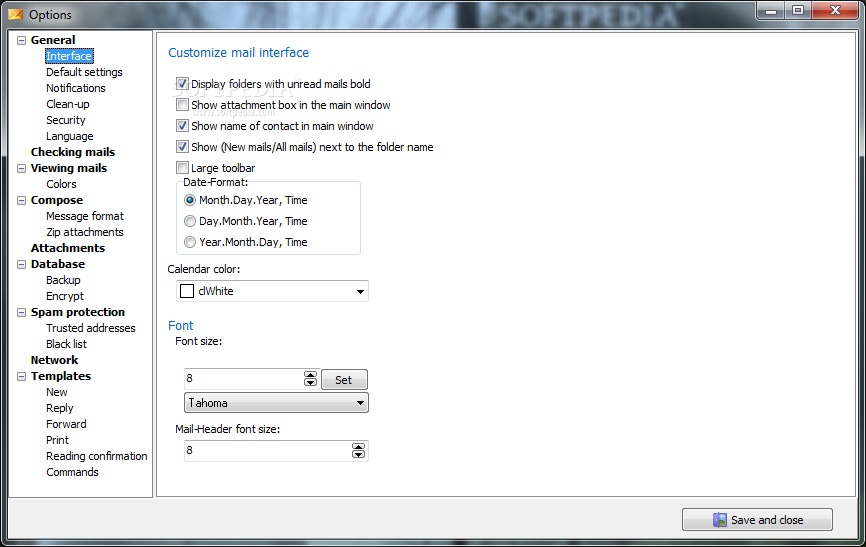The width and height of the screenshot is (866, 547).
Task: Select Month.Day.Year, Time date format
Action: click(x=190, y=200)
